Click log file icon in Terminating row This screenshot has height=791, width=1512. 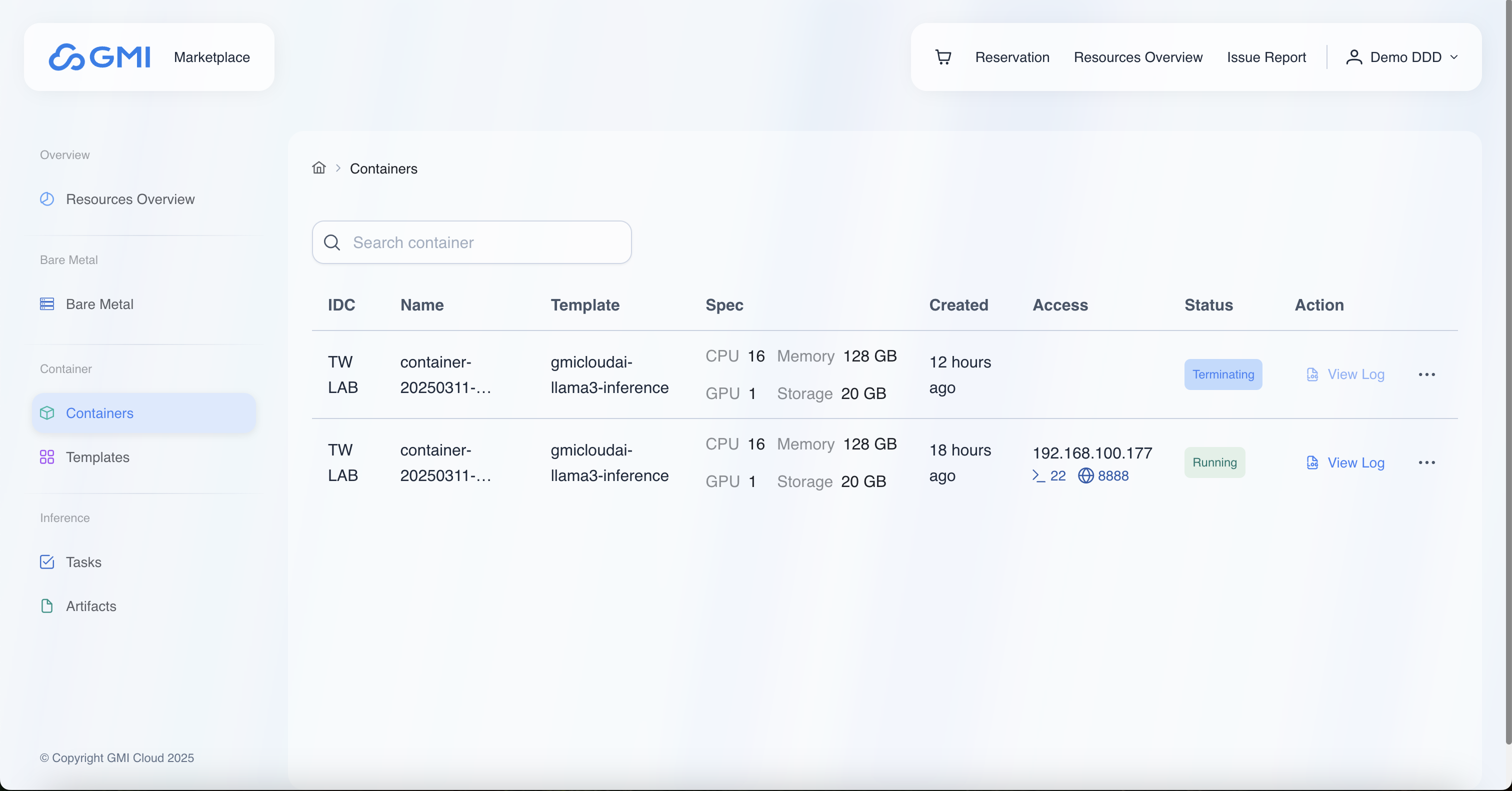pos(1312,374)
